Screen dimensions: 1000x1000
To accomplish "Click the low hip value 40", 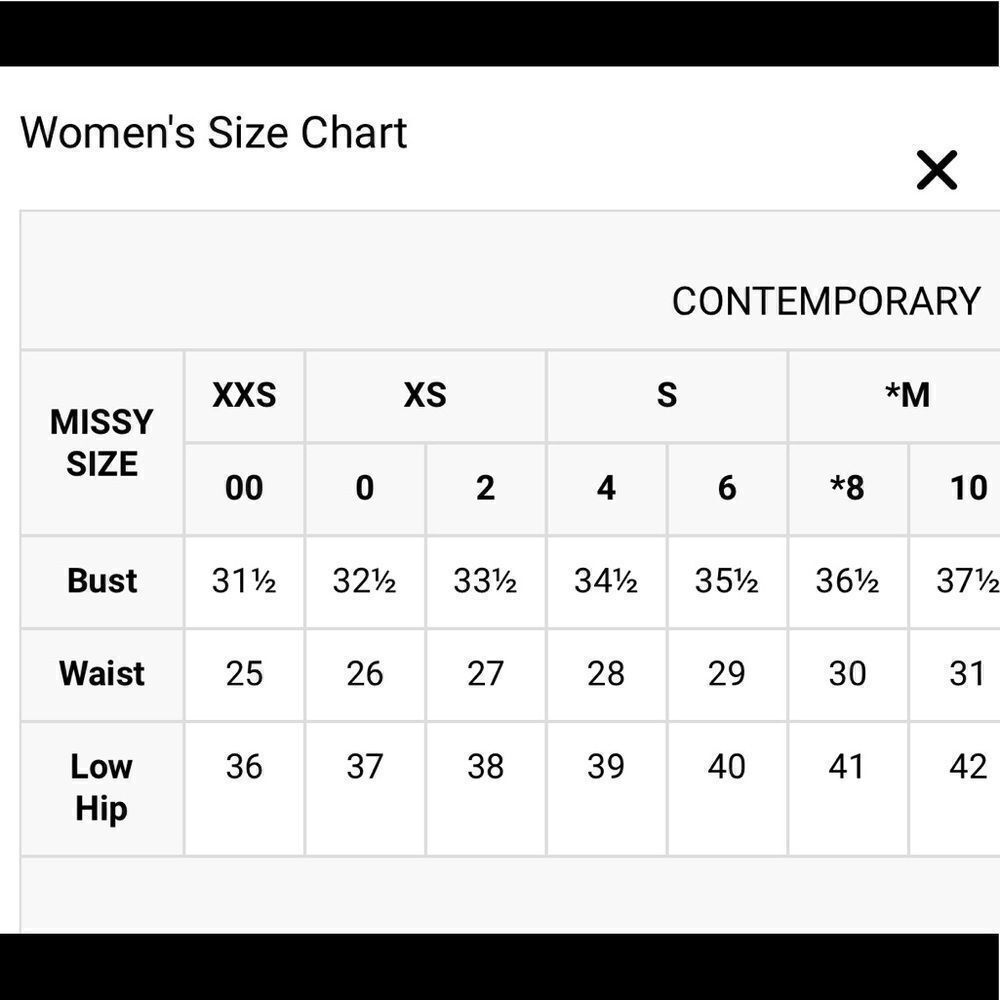I will tap(727, 767).
